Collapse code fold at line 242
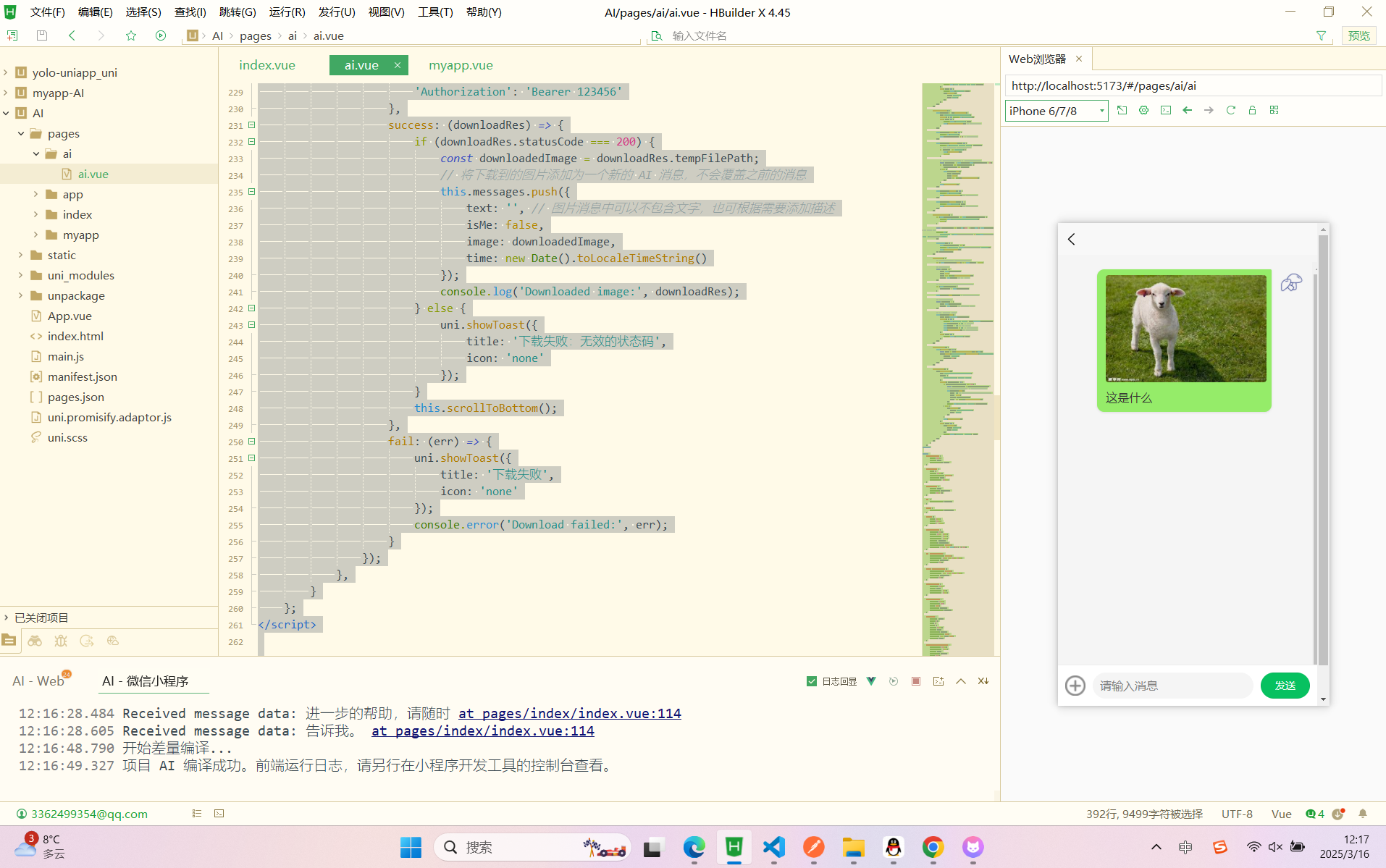Image resolution: width=1386 pixels, height=868 pixels. tap(251, 308)
